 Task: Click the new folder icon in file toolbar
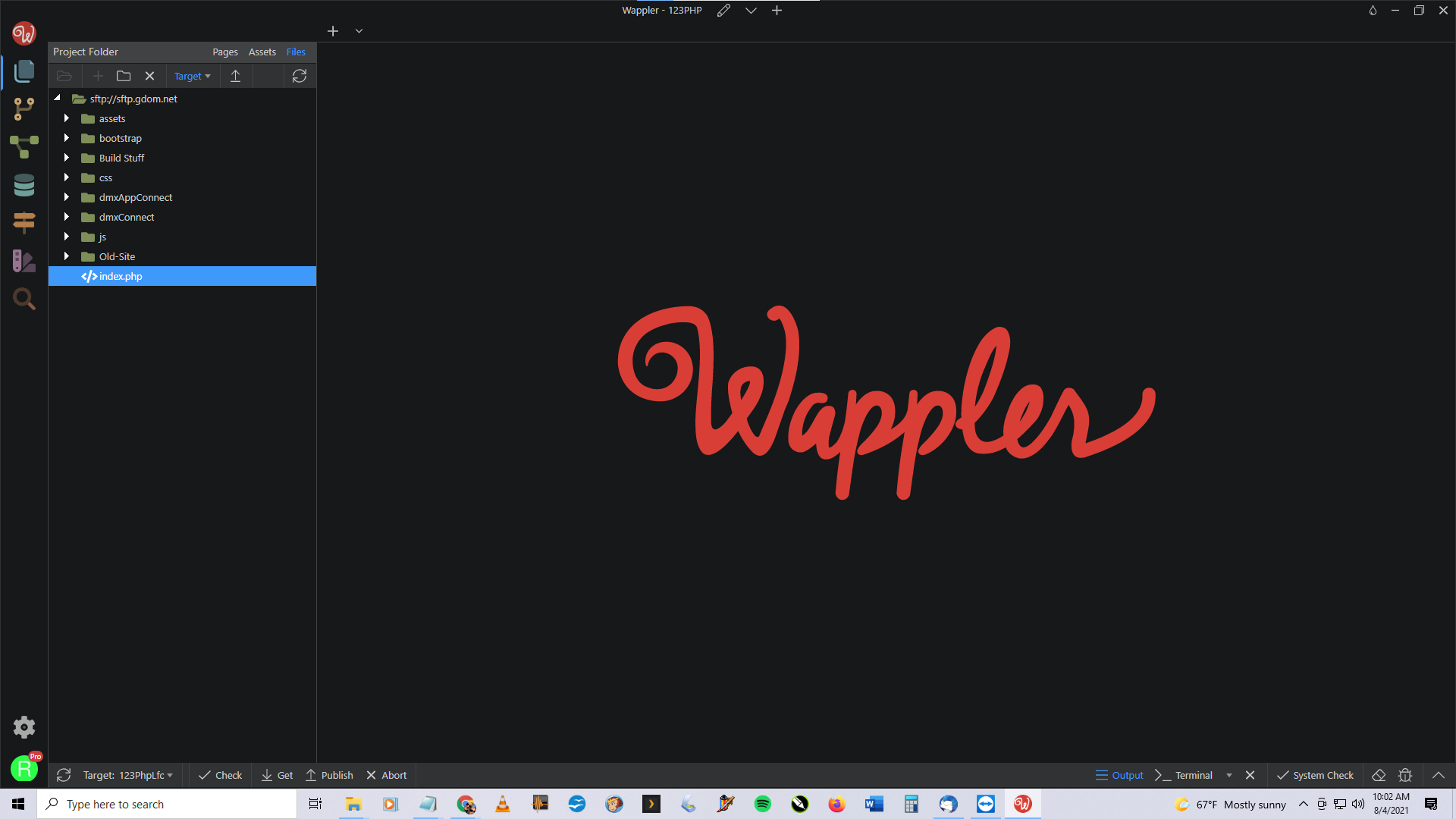coord(124,76)
